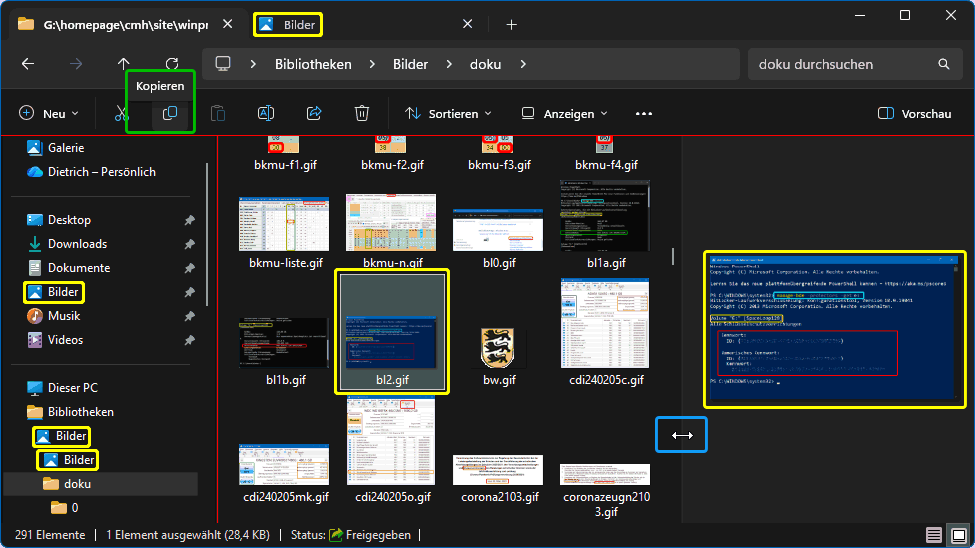
Task: Click the Cut scissors icon
Action: click(x=122, y=114)
